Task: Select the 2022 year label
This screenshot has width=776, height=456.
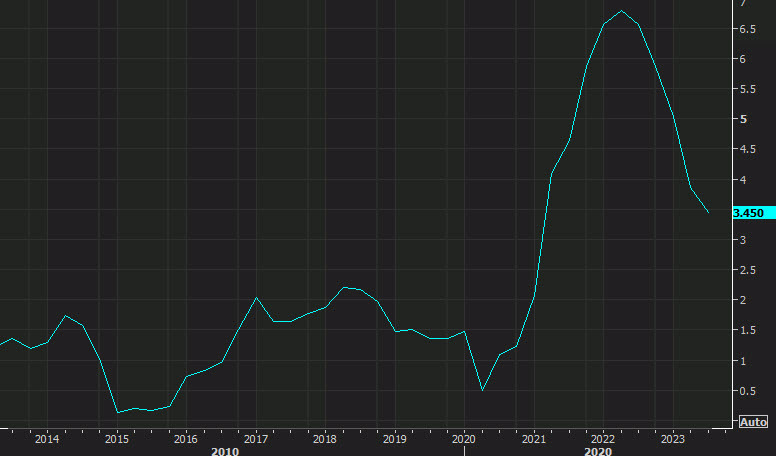Action: [x=603, y=439]
